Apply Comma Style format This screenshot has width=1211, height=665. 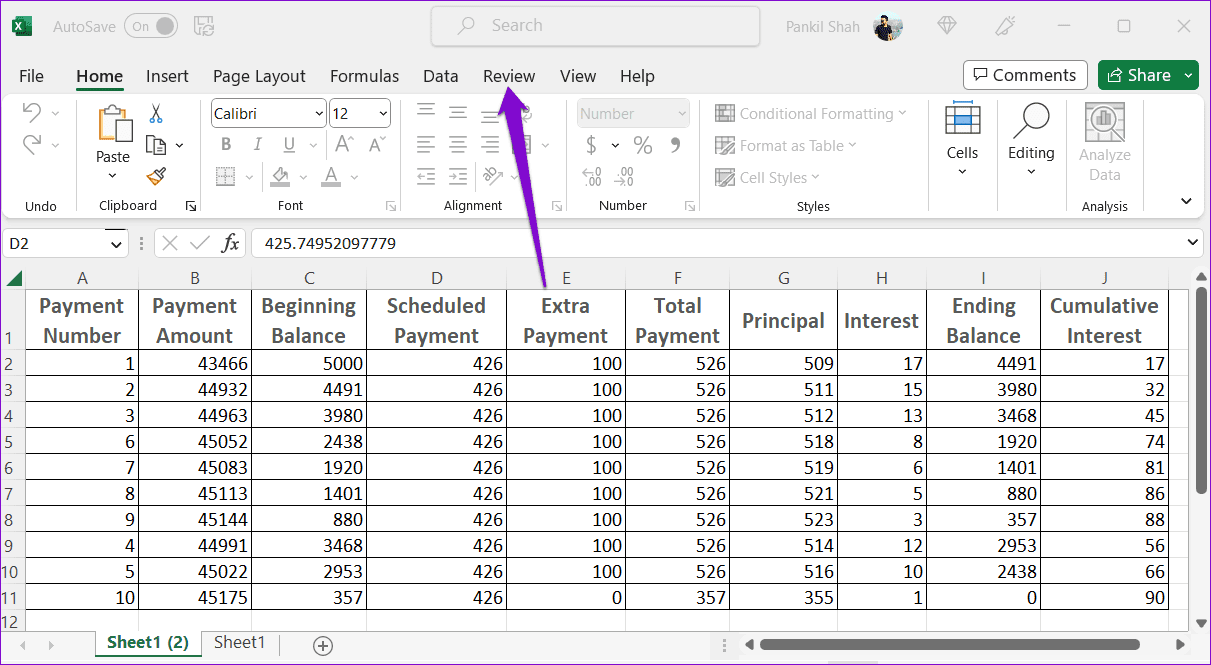click(x=675, y=146)
